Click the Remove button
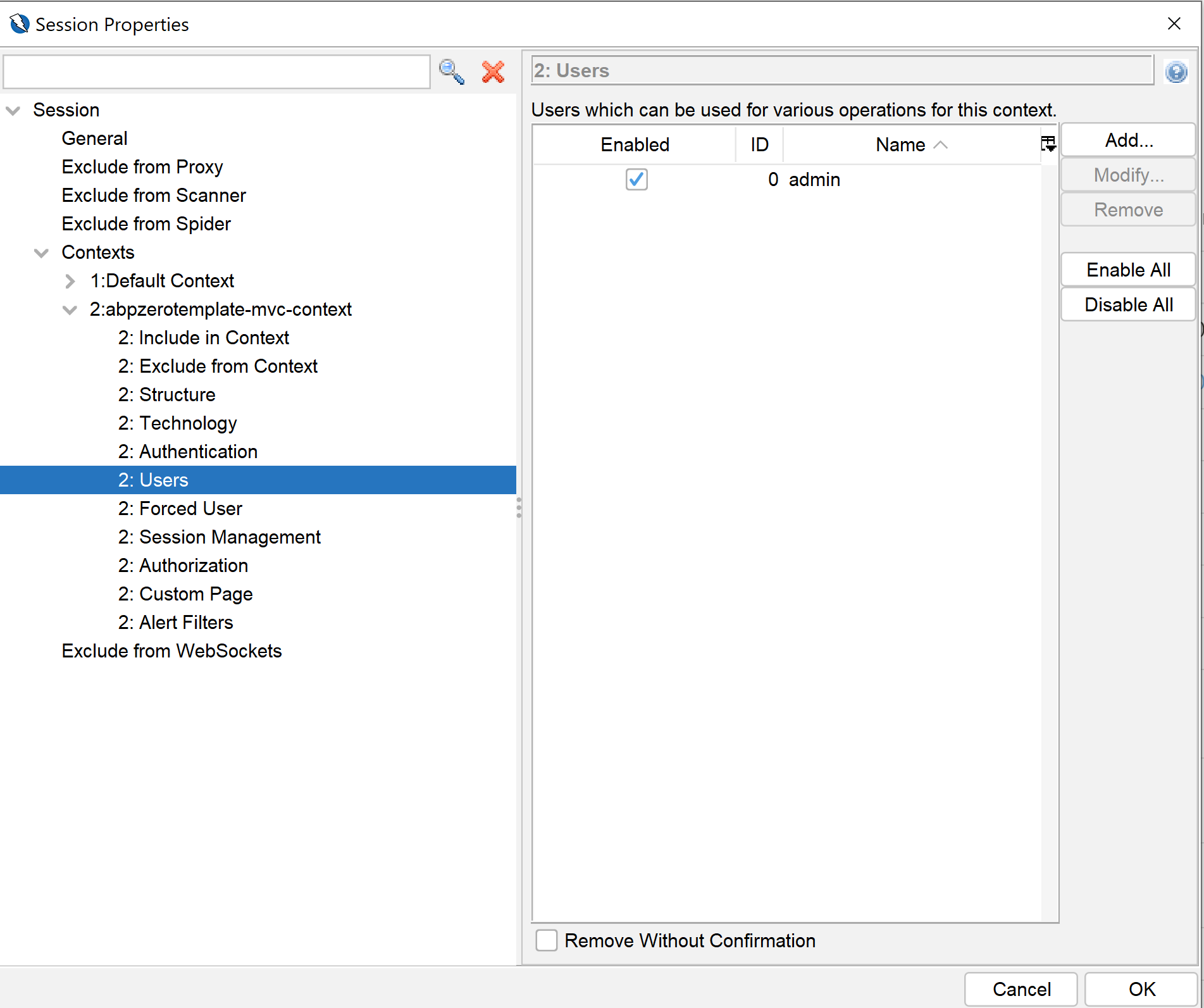1204x1008 pixels. point(1129,210)
